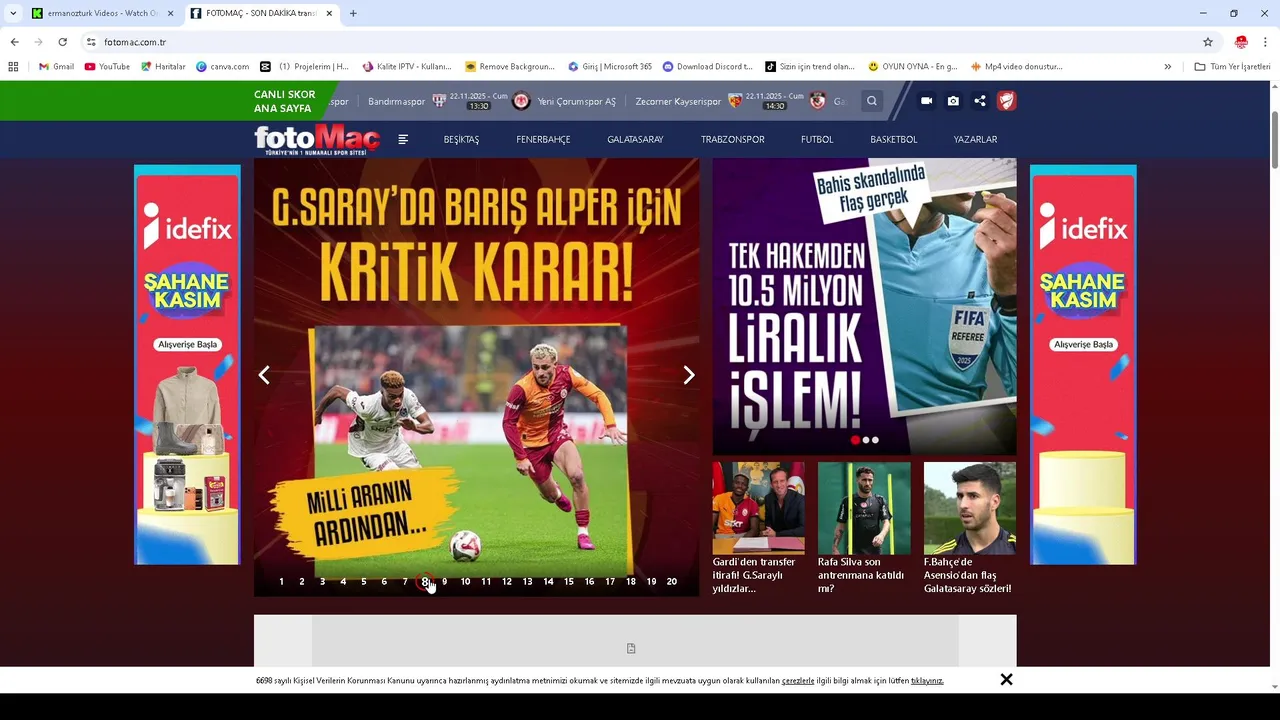Select slide number 12
The image size is (1280, 720).
[x=507, y=581]
